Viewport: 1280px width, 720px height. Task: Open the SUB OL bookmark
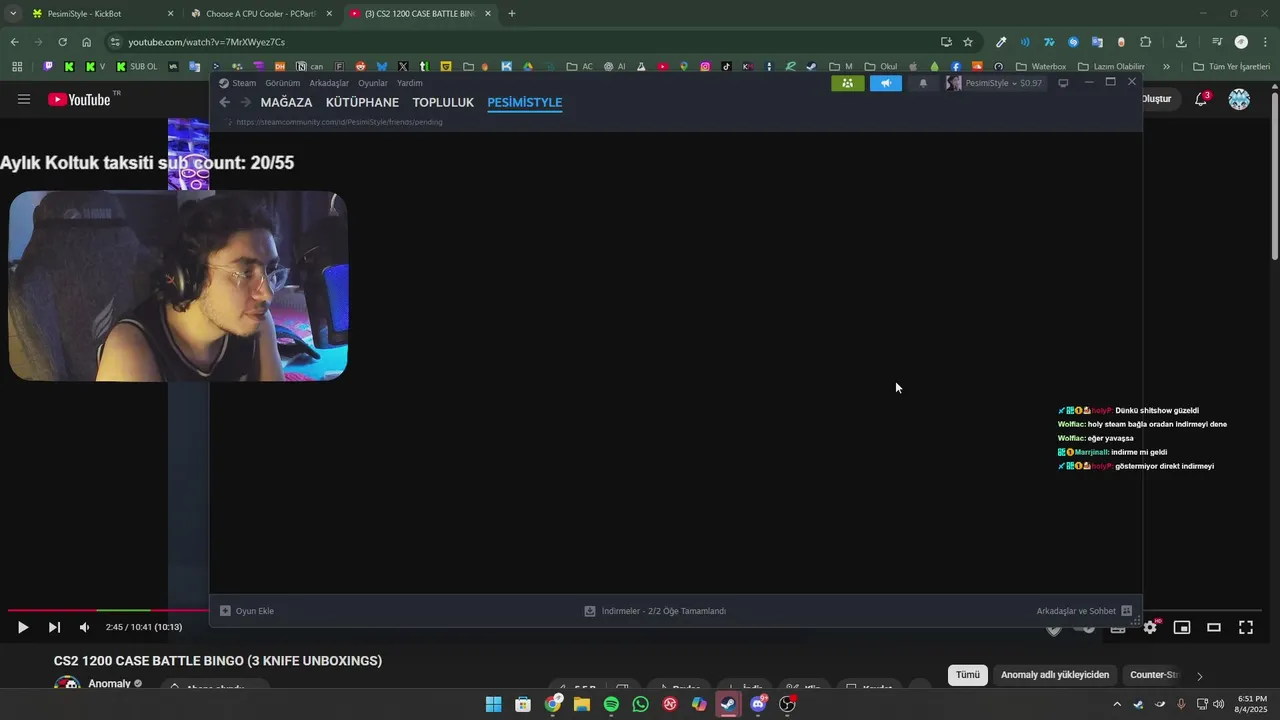[x=136, y=67]
